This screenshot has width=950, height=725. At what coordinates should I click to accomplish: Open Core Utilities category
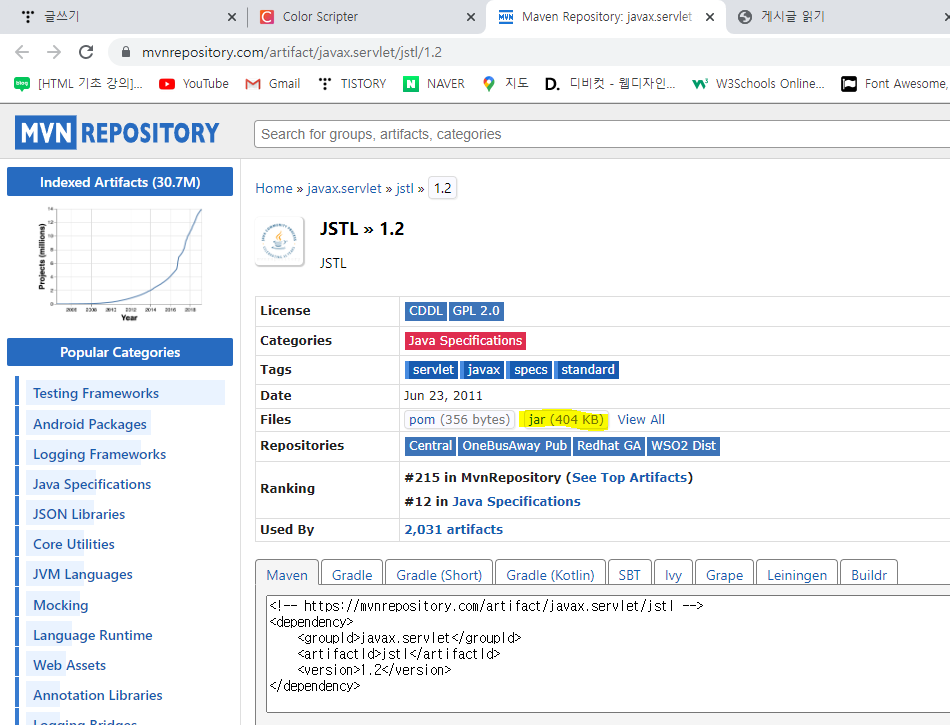73,544
